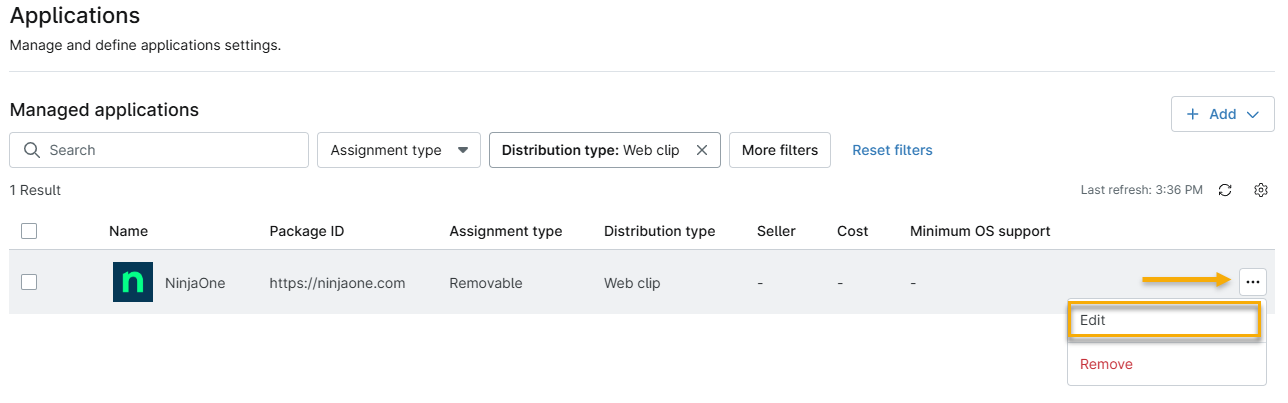Sort by the Name column header
The height and width of the screenshot is (403, 1288).
128,231
